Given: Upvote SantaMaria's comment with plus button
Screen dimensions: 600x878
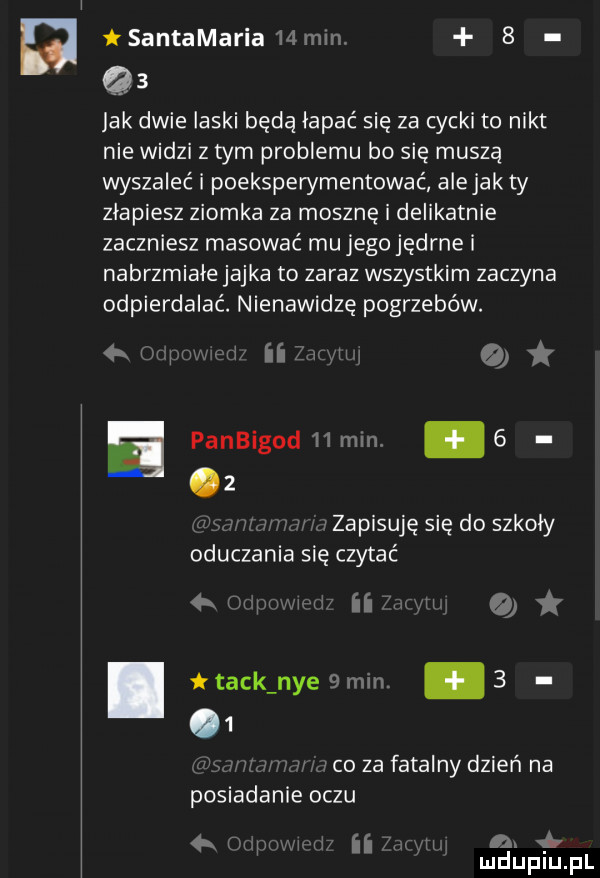Looking at the screenshot, I should click(x=462, y=37).
